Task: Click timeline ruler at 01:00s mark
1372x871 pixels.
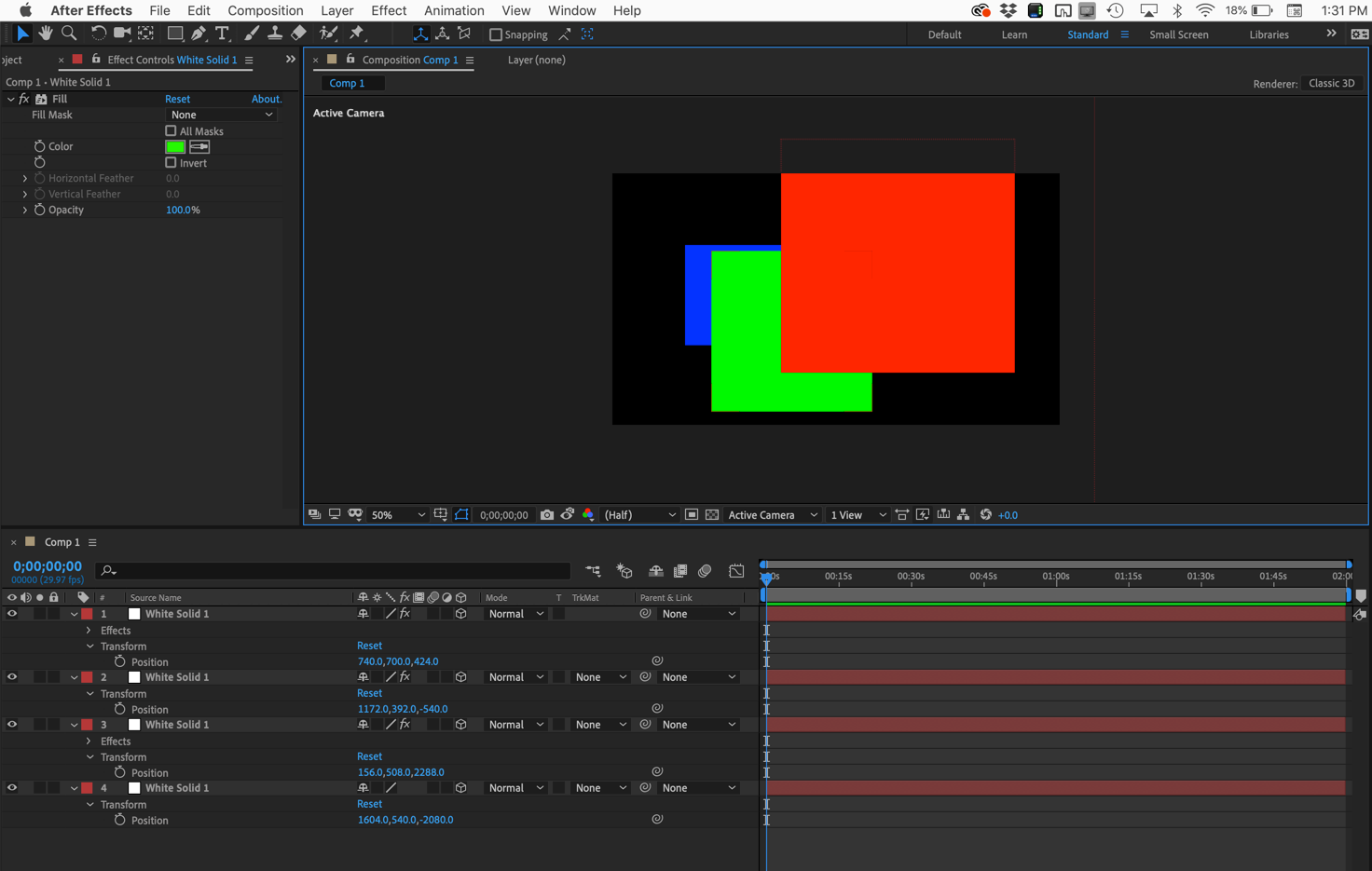Action: click(x=1056, y=576)
